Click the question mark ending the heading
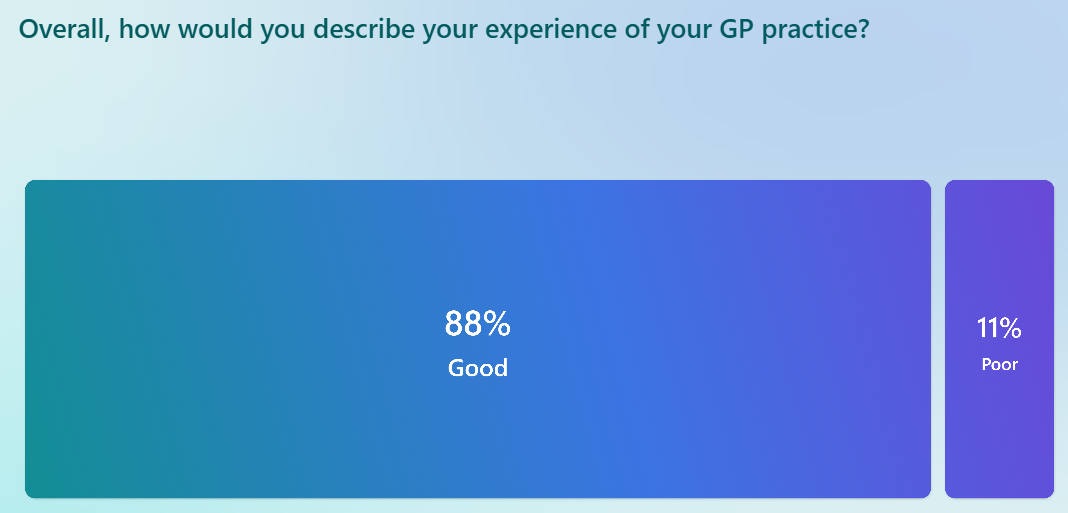Viewport: 1068px width, 513px height. 864,29
